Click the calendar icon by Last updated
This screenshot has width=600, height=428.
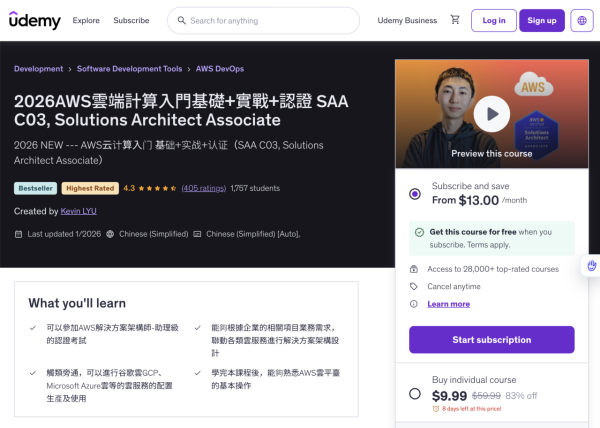(18, 234)
